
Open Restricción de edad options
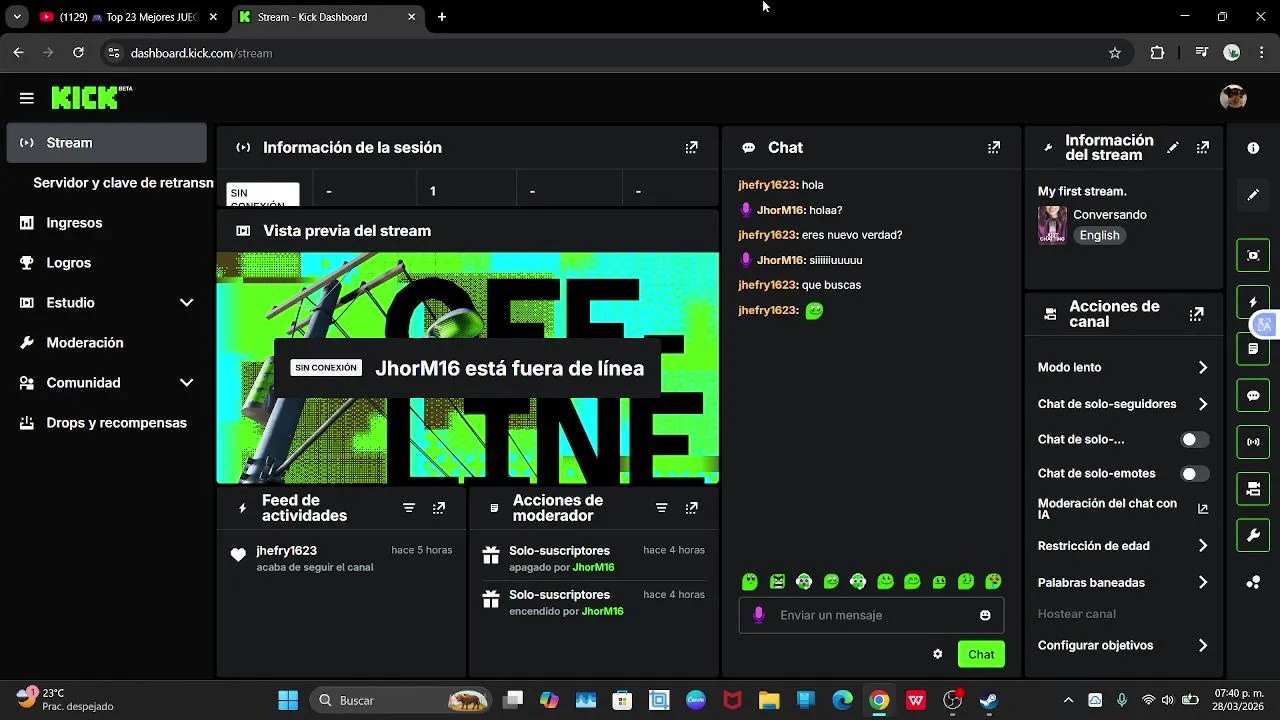1123,546
